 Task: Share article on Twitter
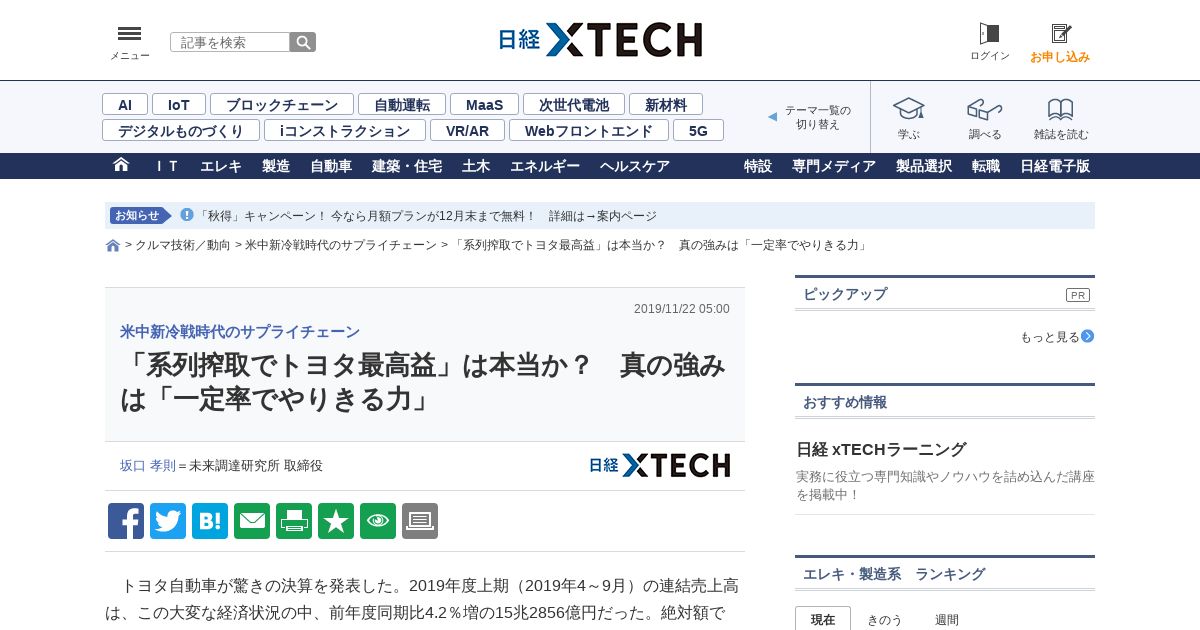(x=168, y=521)
